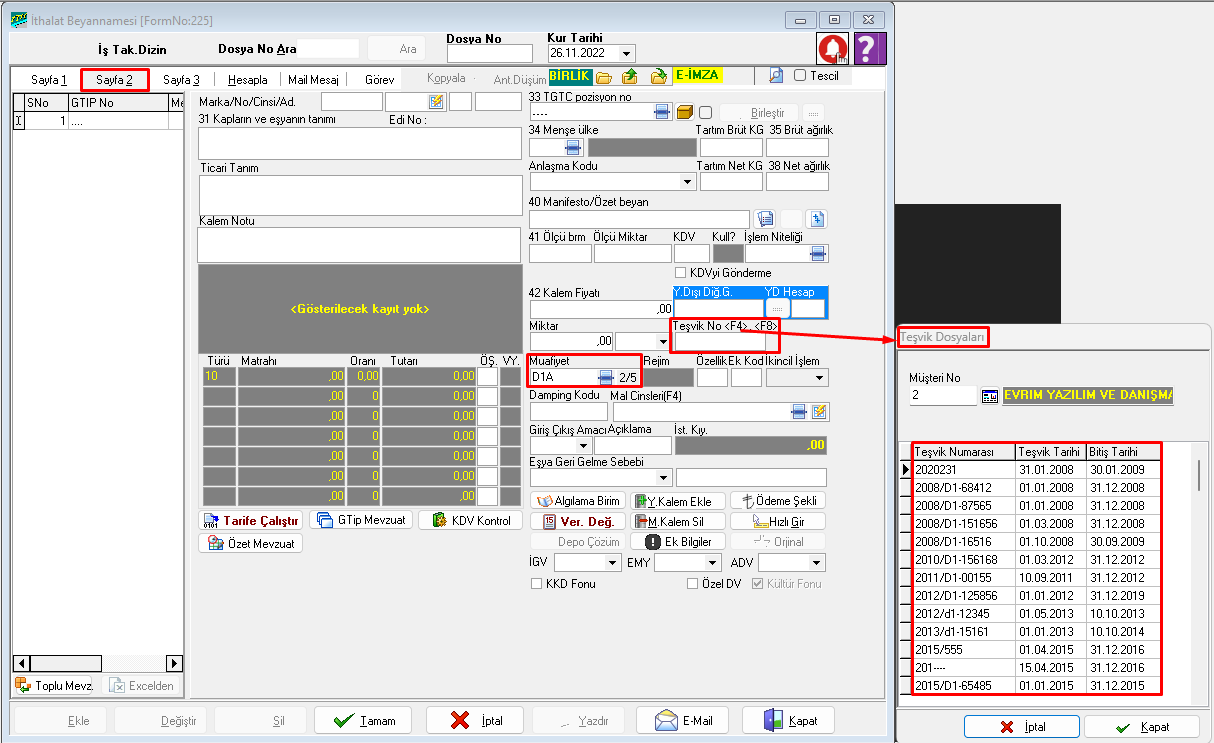Image resolution: width=1214 pixels, height=743 pixels.
Task: Select teşvik row 2015/D1-65485
Action: coord(1037,685)
